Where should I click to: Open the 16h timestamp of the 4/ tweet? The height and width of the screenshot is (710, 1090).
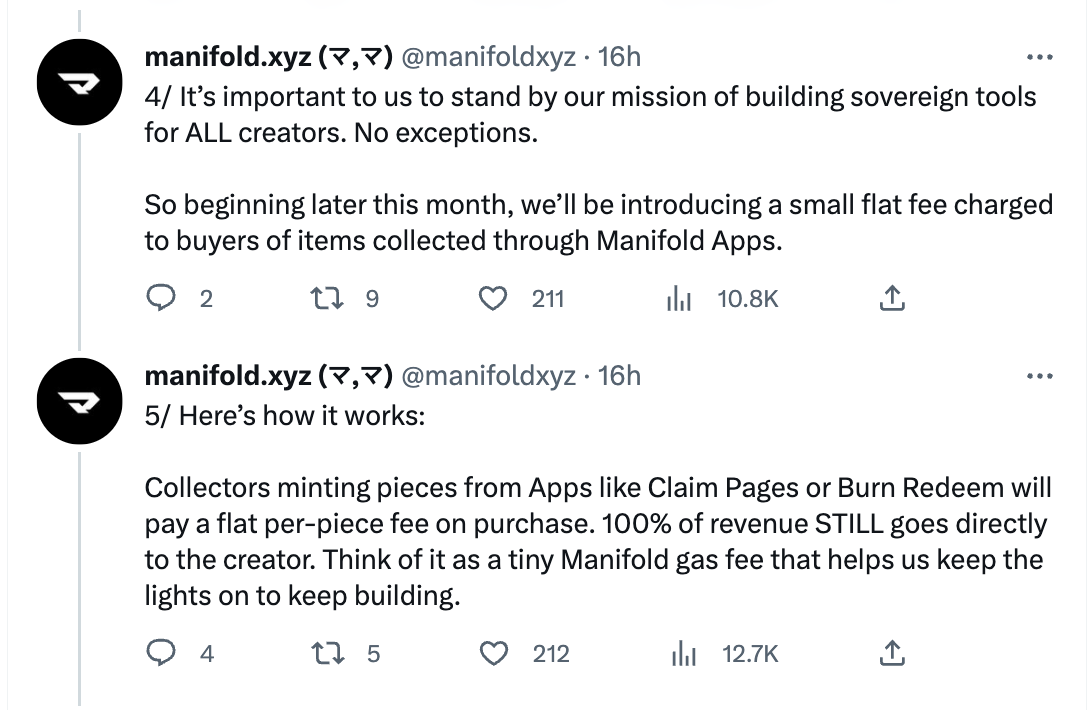coord(619,57)
